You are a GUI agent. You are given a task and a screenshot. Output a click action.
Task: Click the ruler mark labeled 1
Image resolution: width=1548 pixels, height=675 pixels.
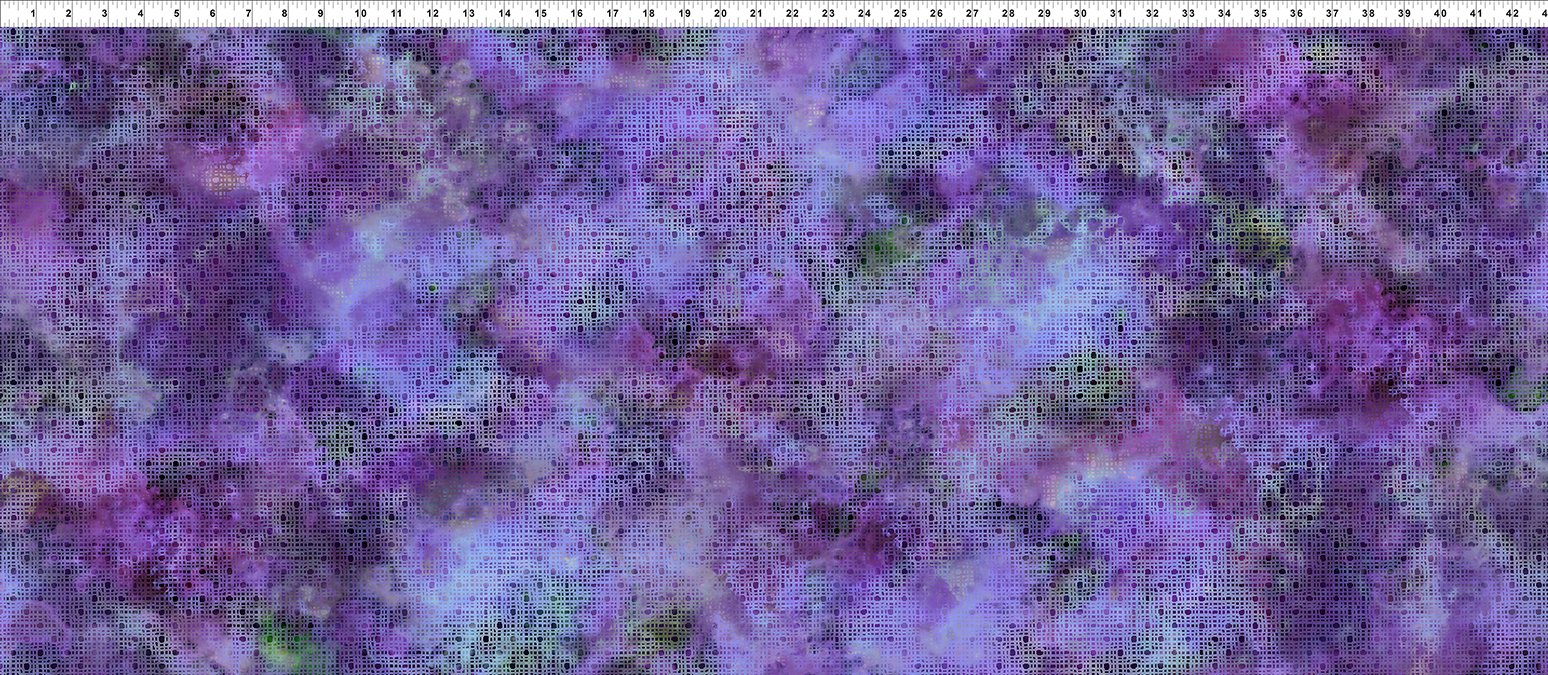pos(32,14)
